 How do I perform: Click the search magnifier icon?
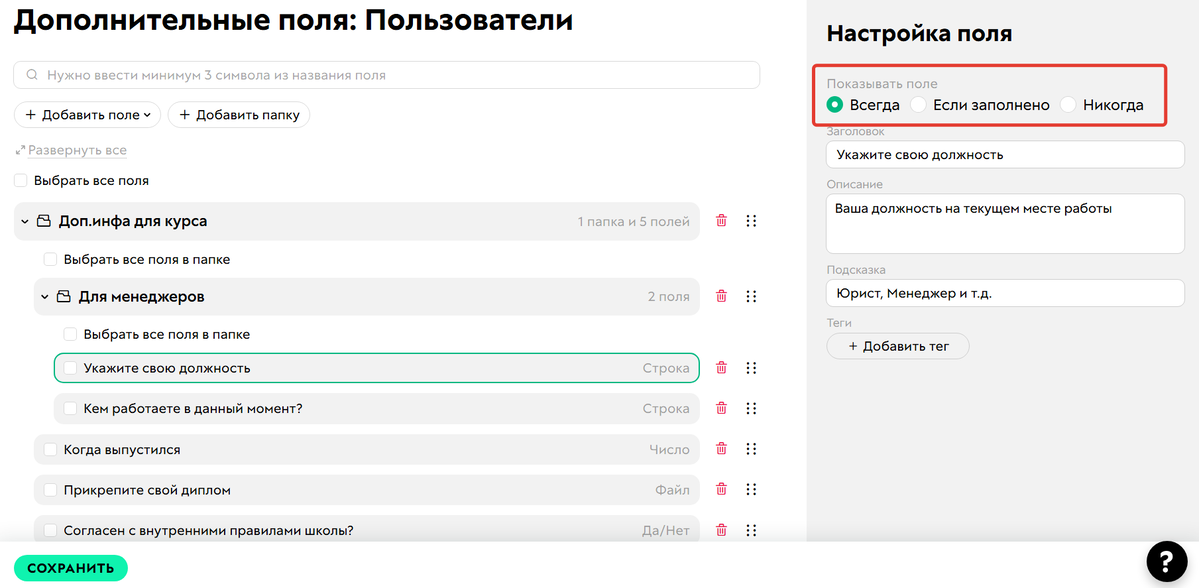click(x=32, y=76)
